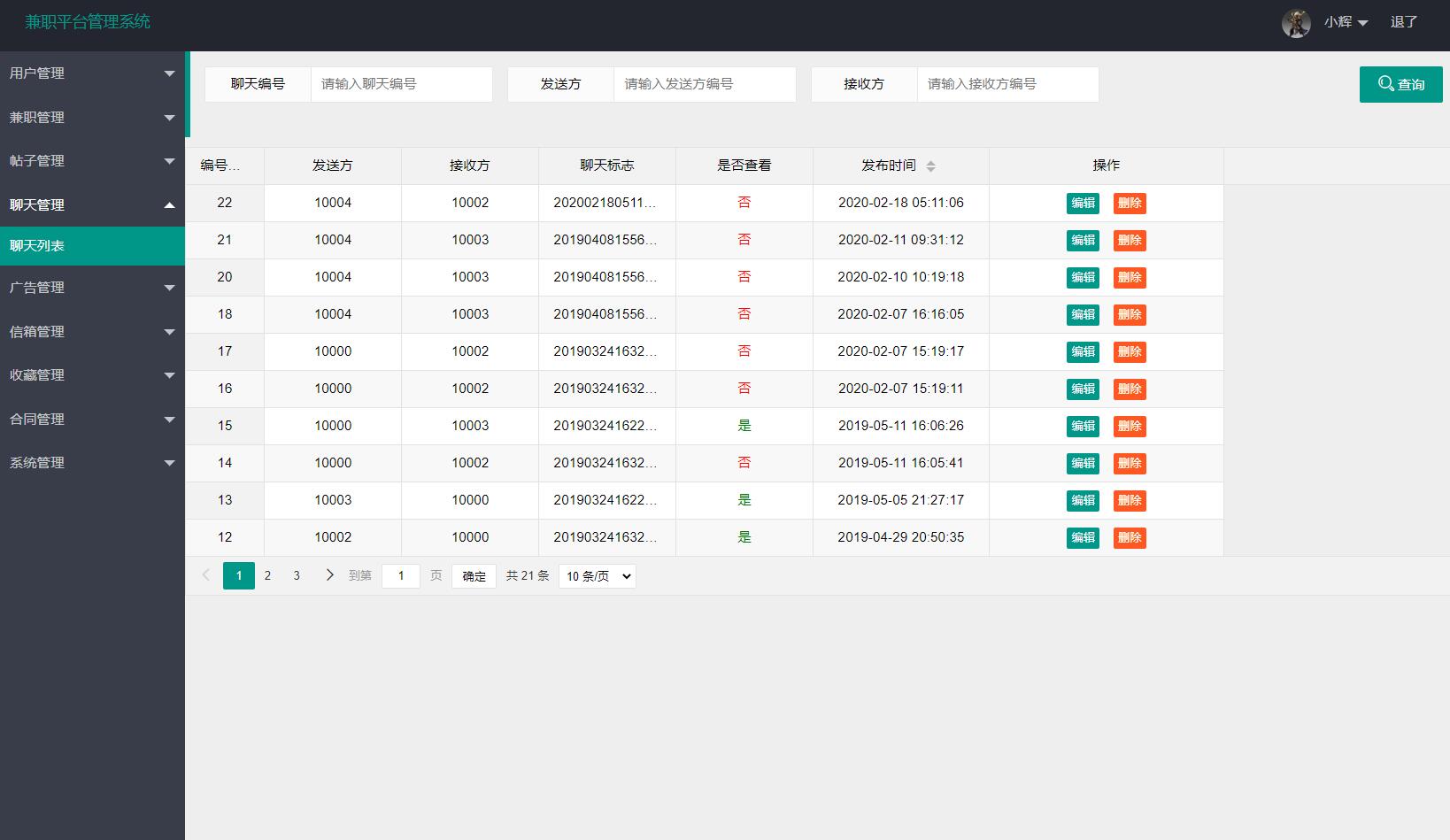Expand the 广告管理 sidebar section
This screenshot has width=1450, height=840.
coord(168,287)
